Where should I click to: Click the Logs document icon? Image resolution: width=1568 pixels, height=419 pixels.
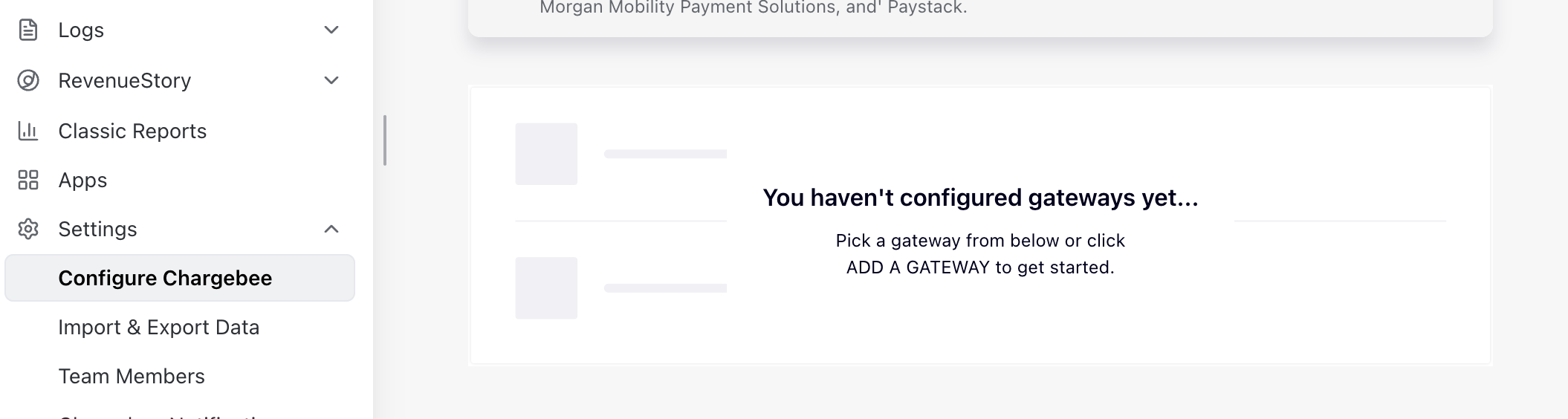click(28, 30)
